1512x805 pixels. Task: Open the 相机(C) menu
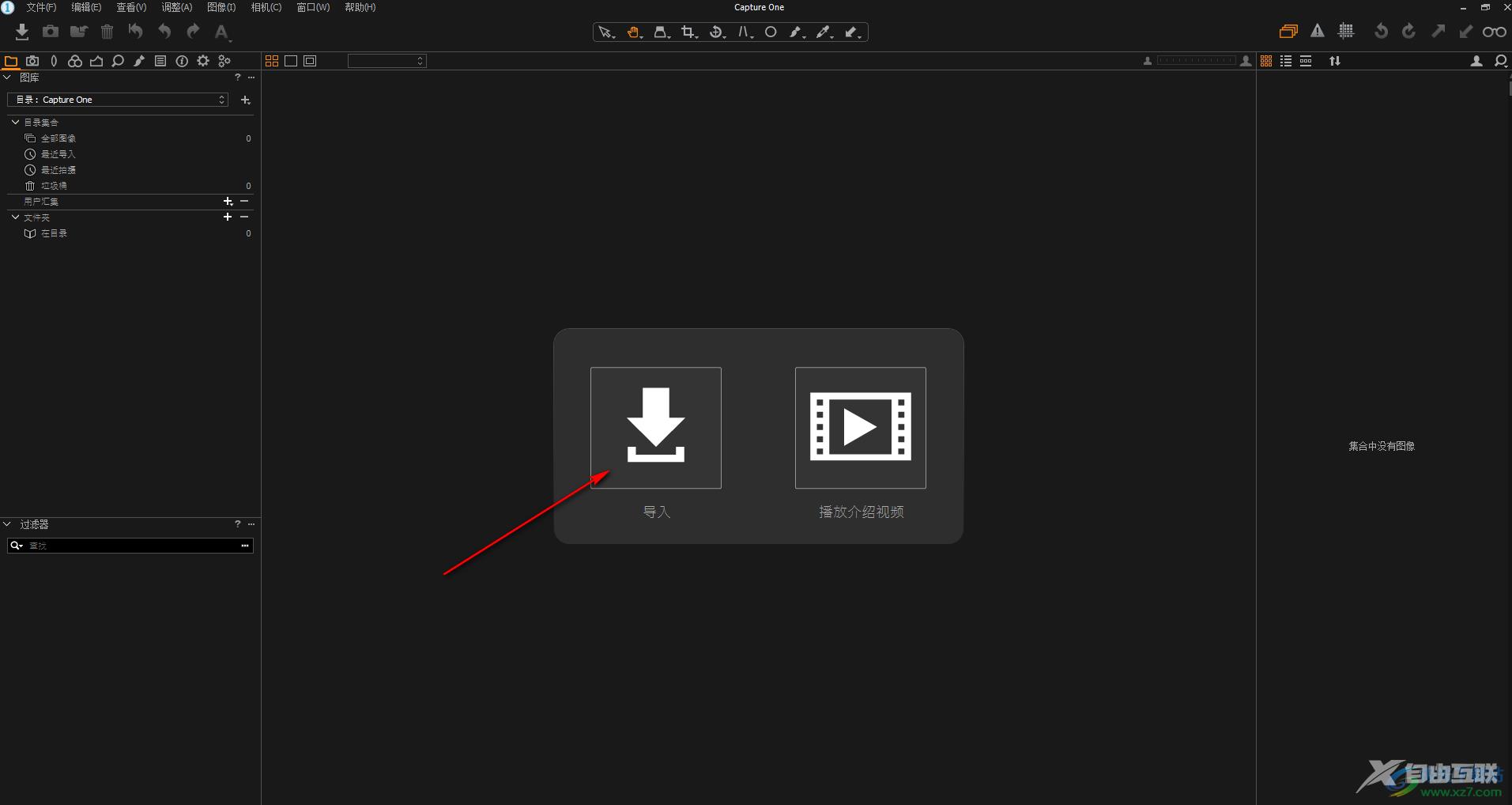(266, 7)
